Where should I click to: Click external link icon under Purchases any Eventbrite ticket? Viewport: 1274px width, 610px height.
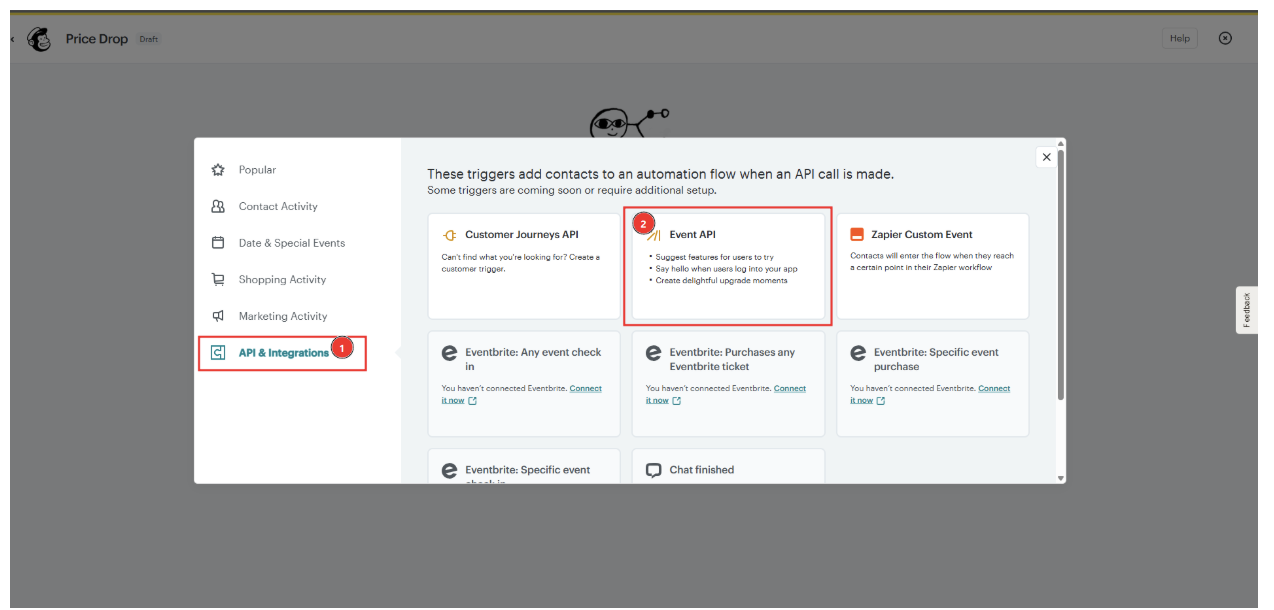[x=677, y=401]
